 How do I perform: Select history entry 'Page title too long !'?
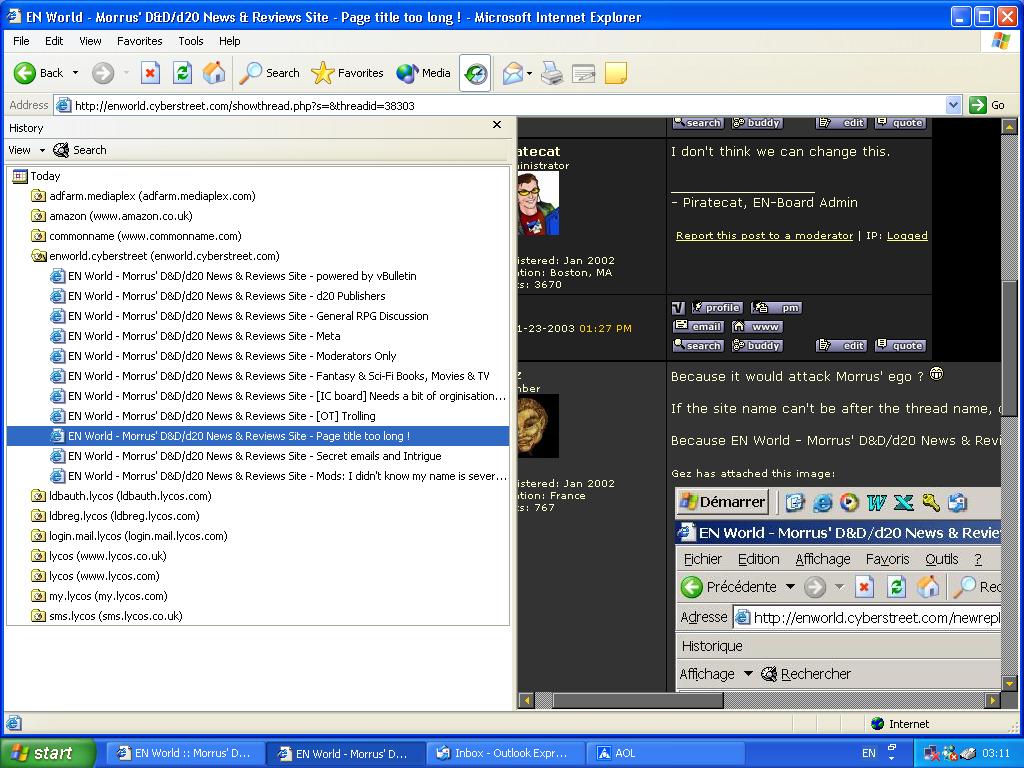coord(257,436)
